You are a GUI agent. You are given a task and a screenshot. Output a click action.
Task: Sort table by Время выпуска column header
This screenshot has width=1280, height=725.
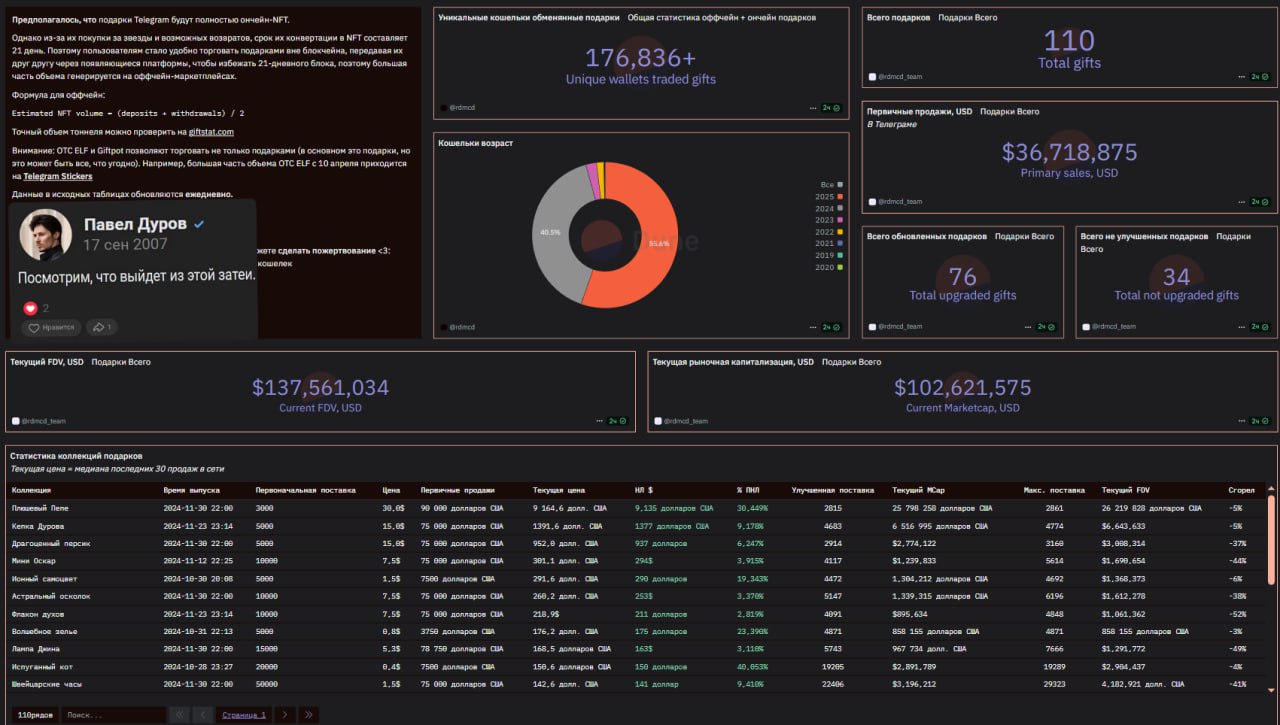click(191, 490)
